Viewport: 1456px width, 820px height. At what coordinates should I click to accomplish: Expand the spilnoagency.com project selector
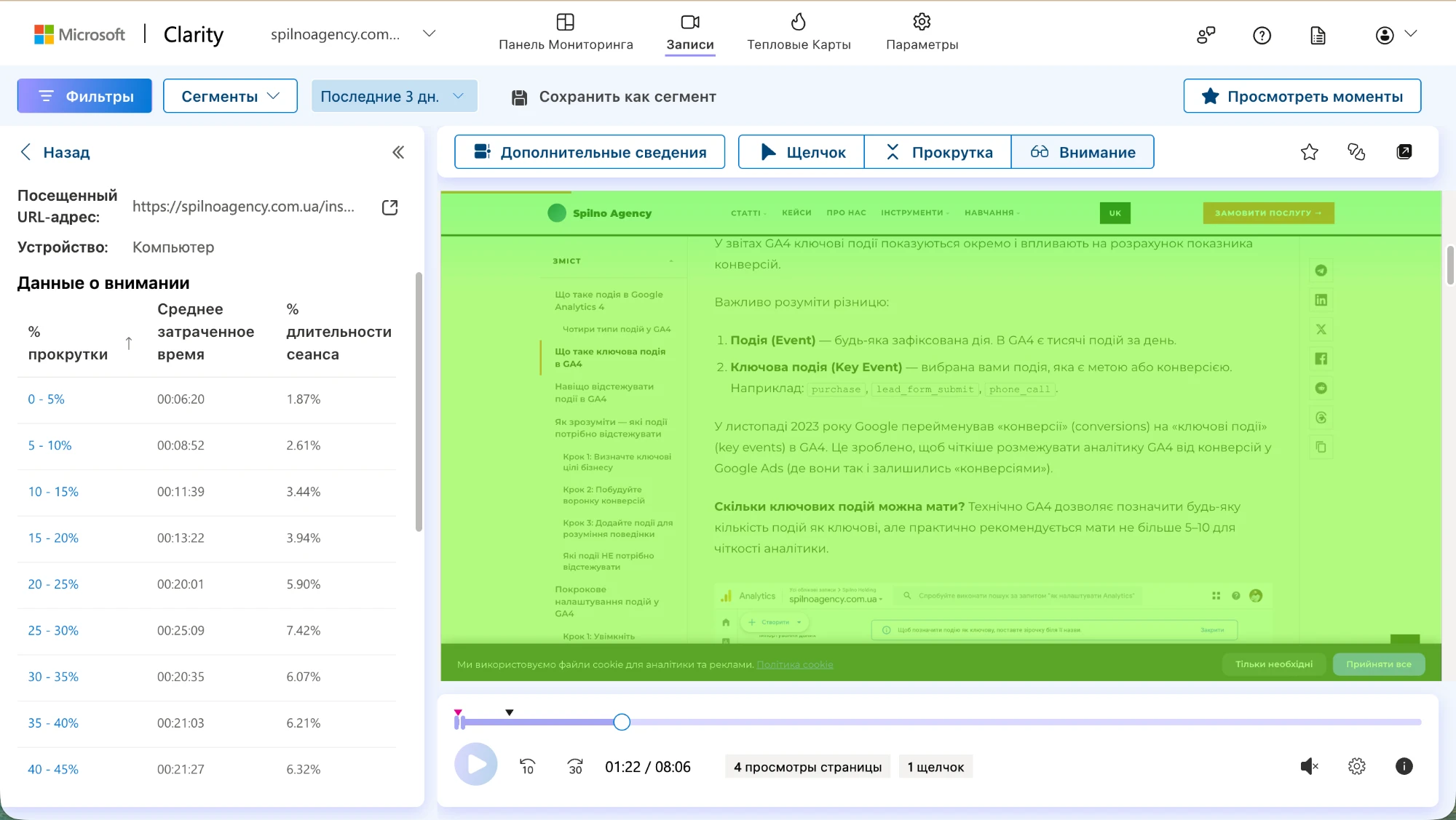click(x=352, y=34)
